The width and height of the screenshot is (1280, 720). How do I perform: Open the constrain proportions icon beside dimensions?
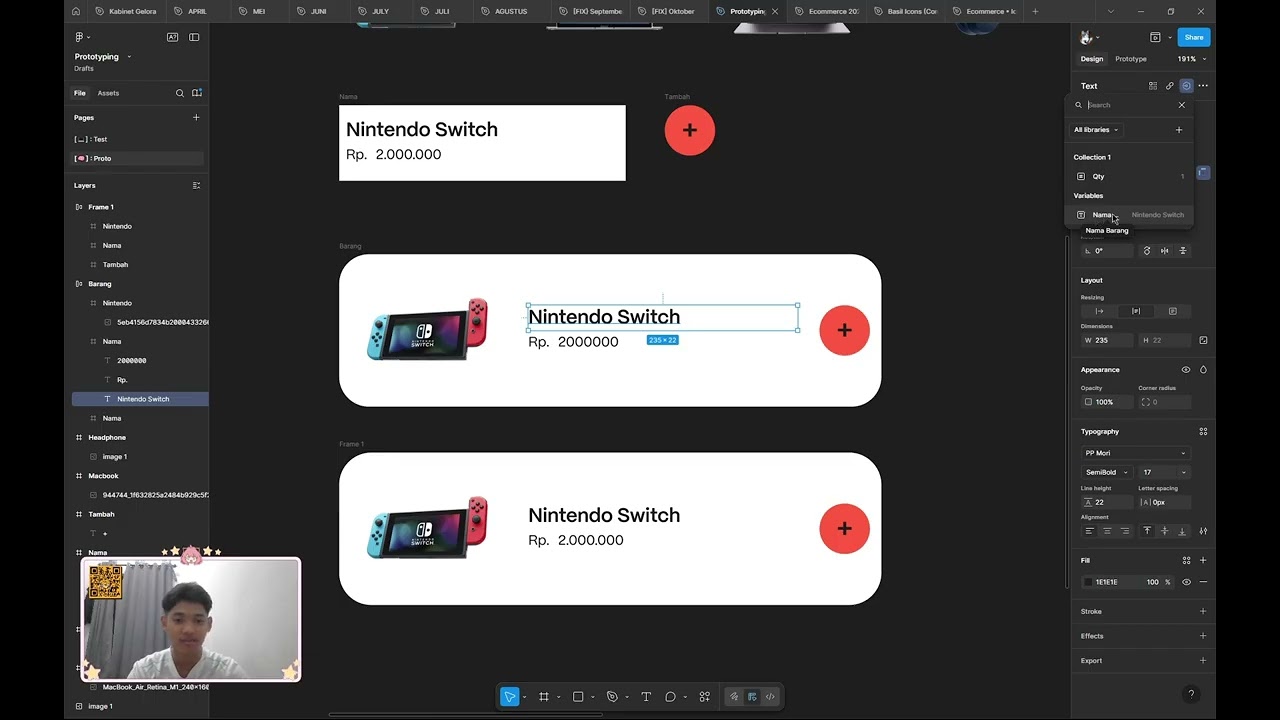[1203, 340]
